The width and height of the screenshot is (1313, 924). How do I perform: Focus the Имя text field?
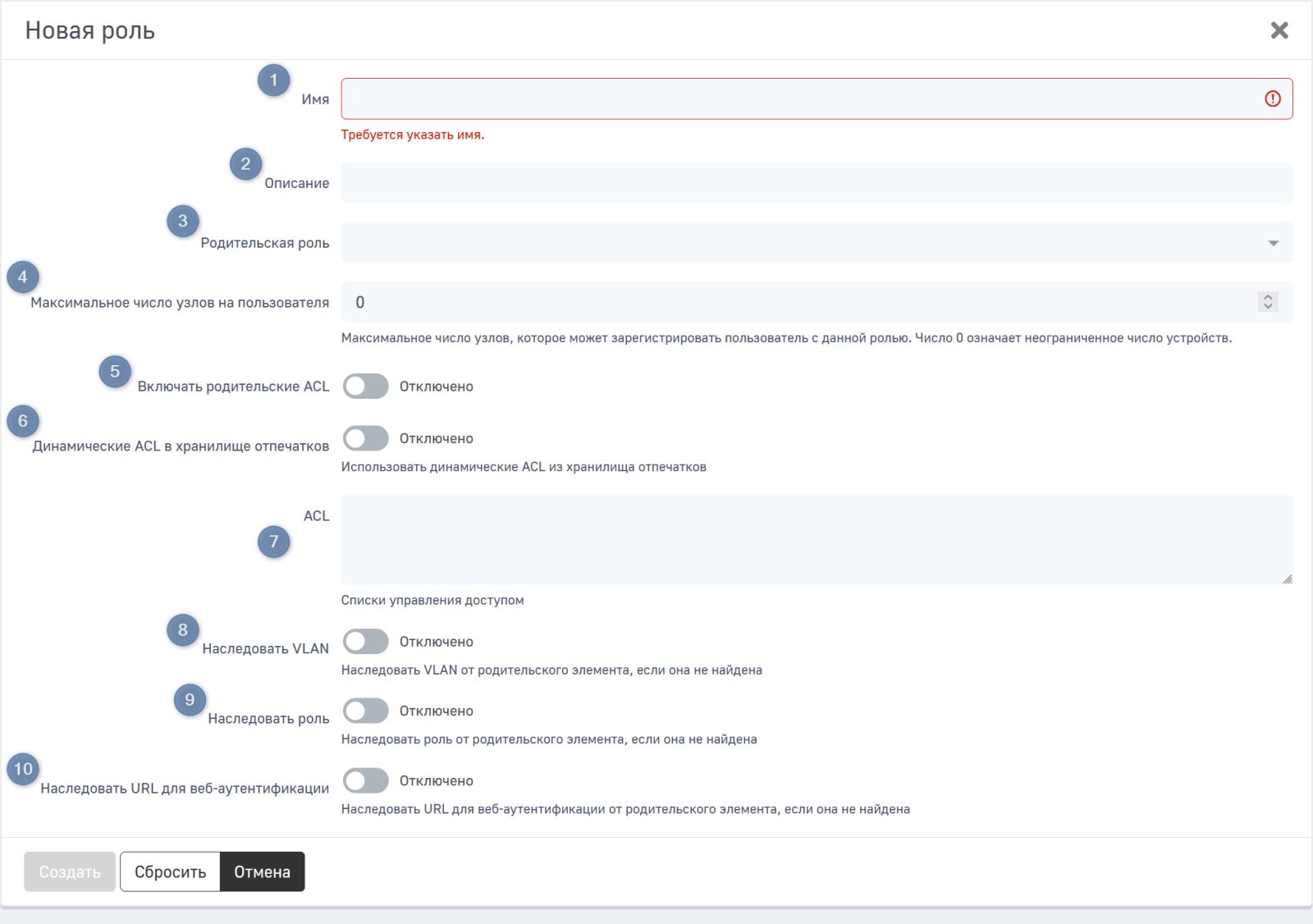tap(800, 98)
